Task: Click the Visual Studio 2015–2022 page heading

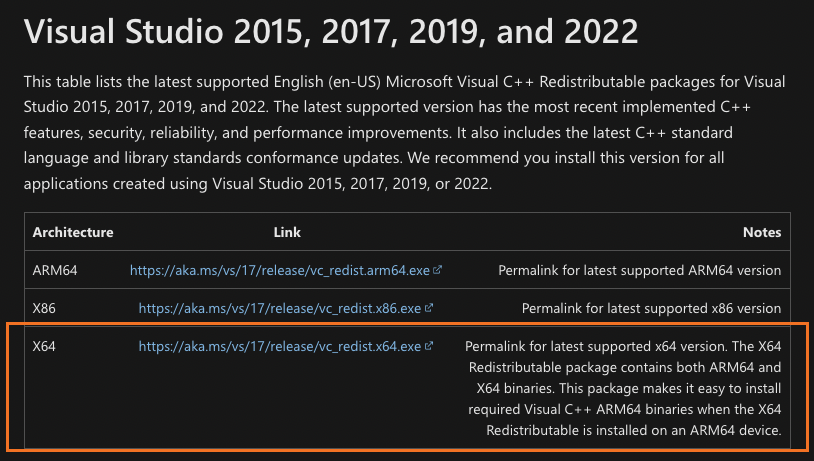Action: point(330,34)
